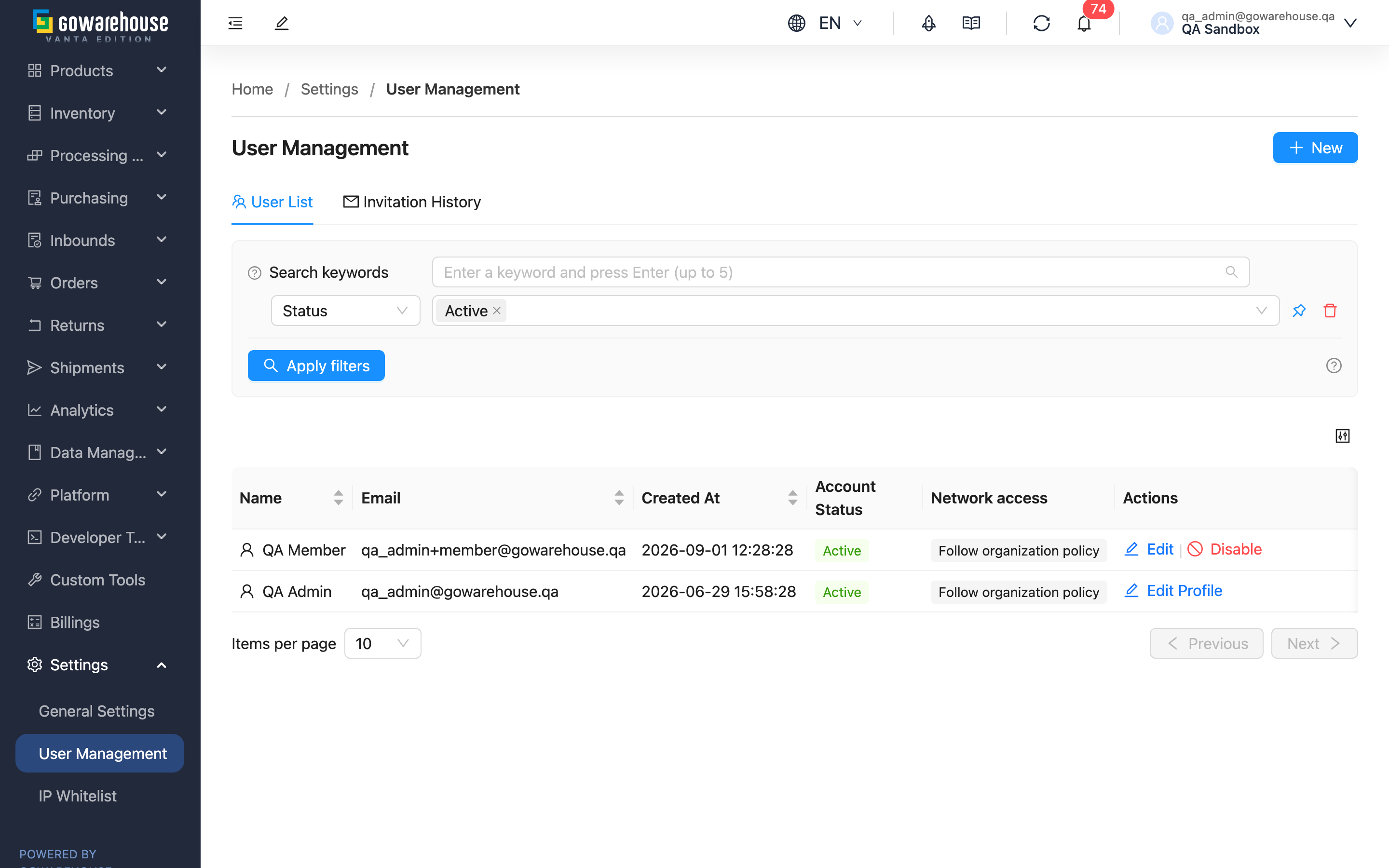
Task: Collapse the Settings sidebar menu
Action: [100, 664]
